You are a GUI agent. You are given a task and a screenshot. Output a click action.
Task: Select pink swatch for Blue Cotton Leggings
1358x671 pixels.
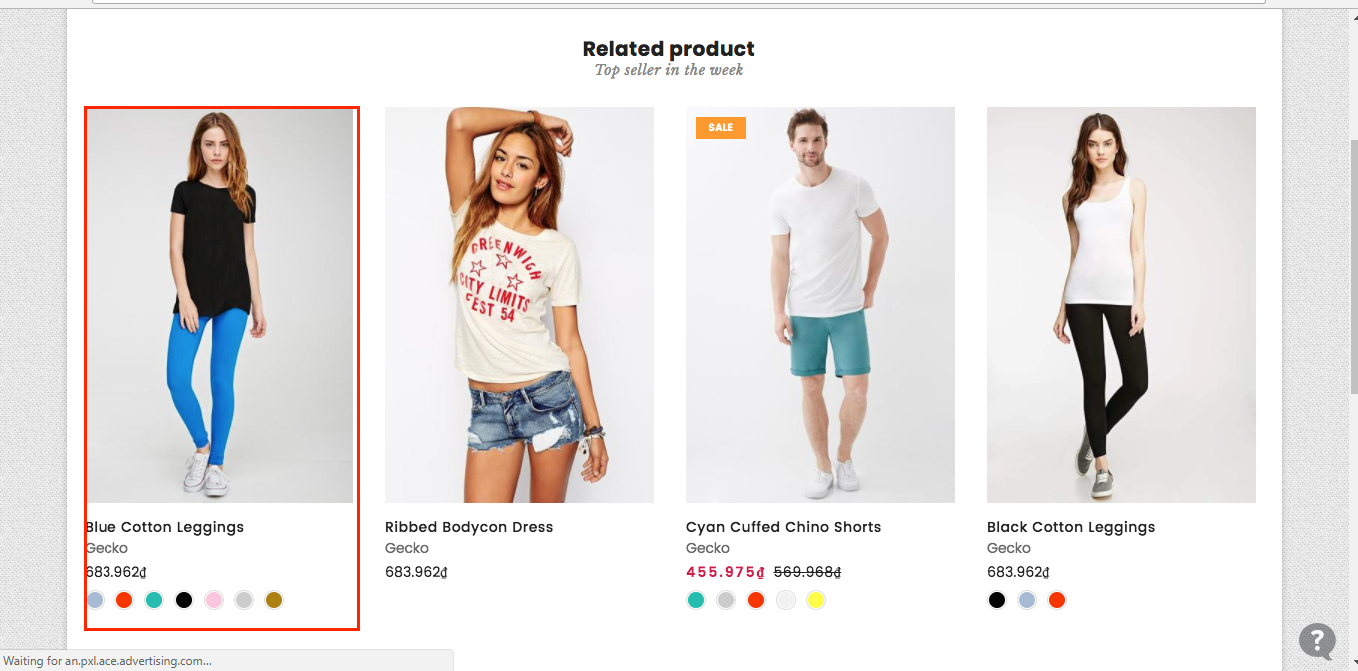[x=214, y=600]
